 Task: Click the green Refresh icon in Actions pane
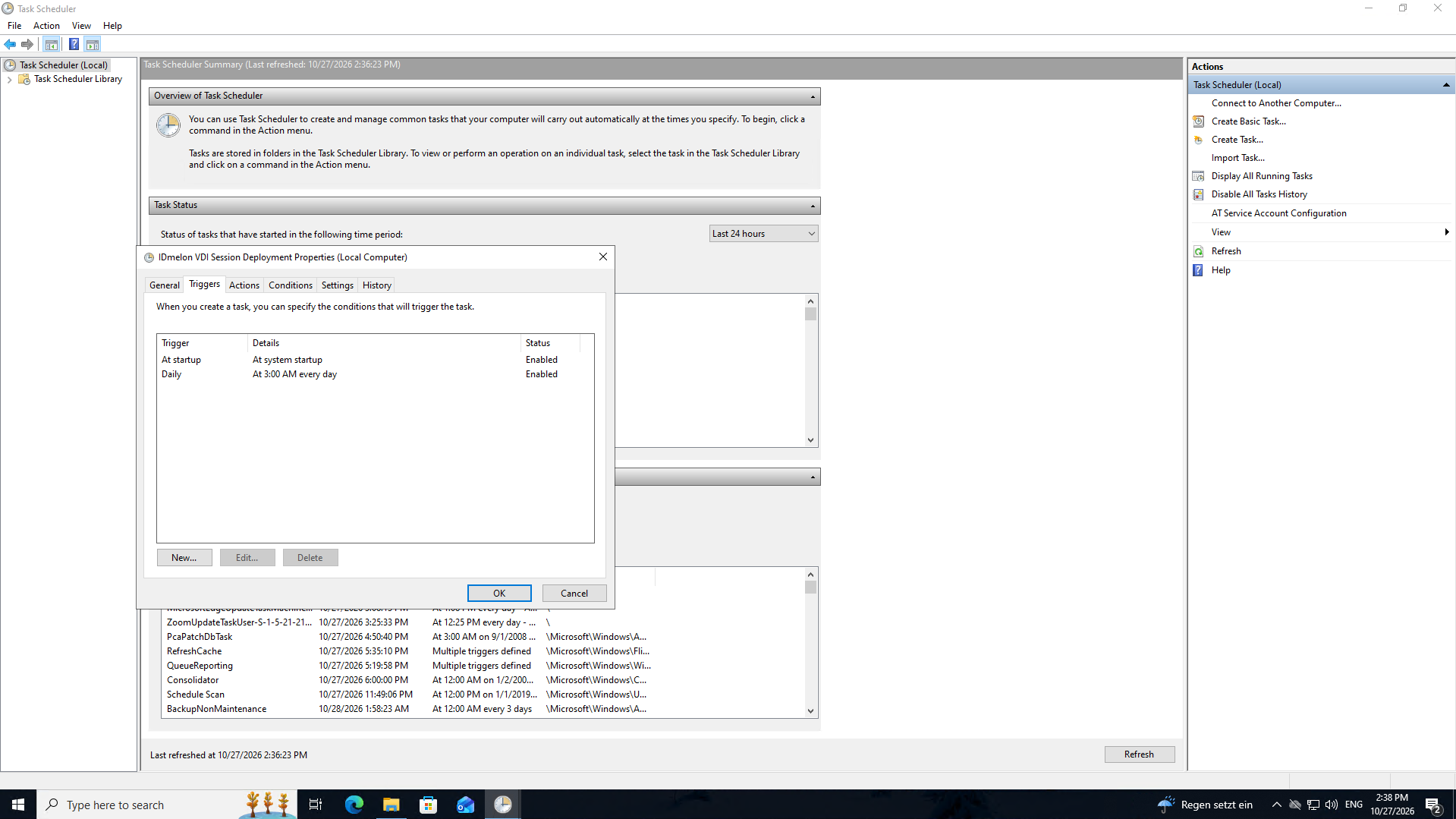[1199, 251]
